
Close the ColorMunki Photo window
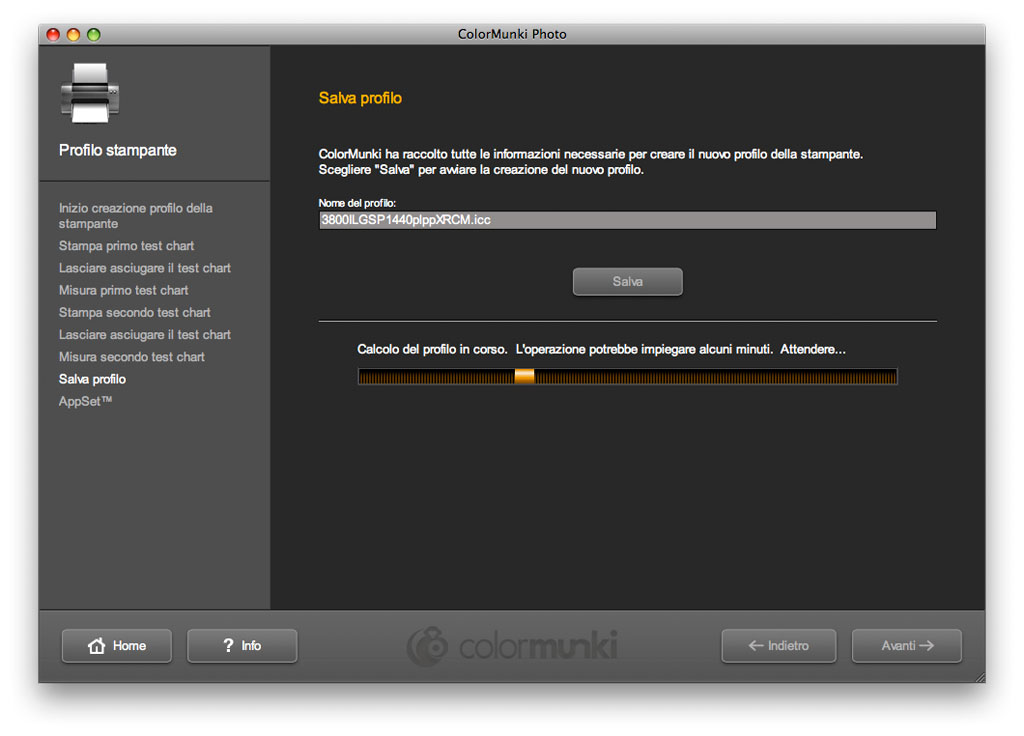click(54, 35)
